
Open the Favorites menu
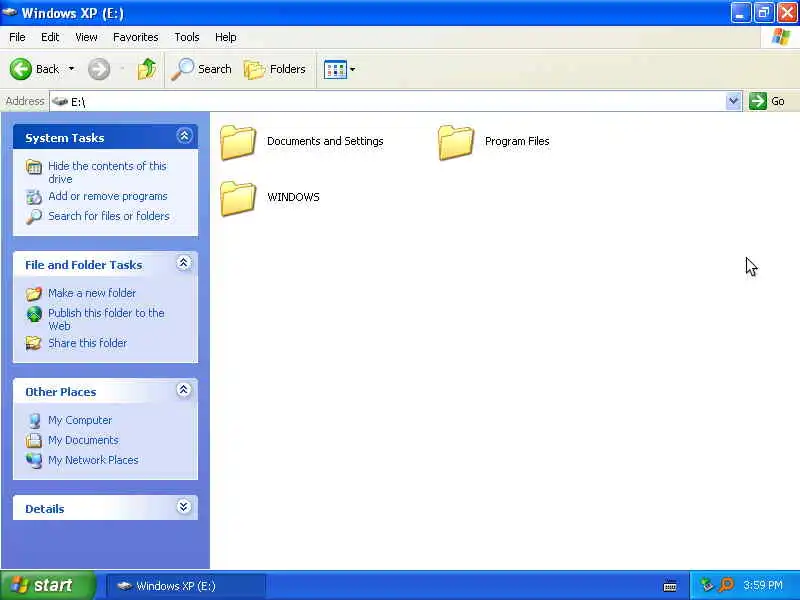136,37
